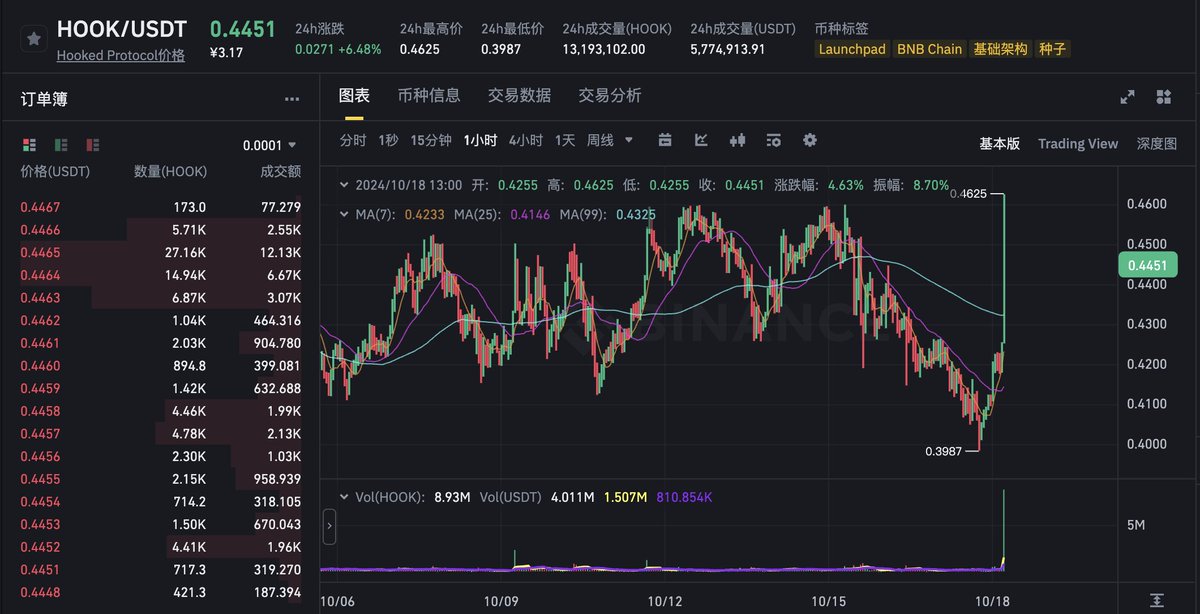
Task: Change the candlestick chart style icon
Action: [738, 140]
